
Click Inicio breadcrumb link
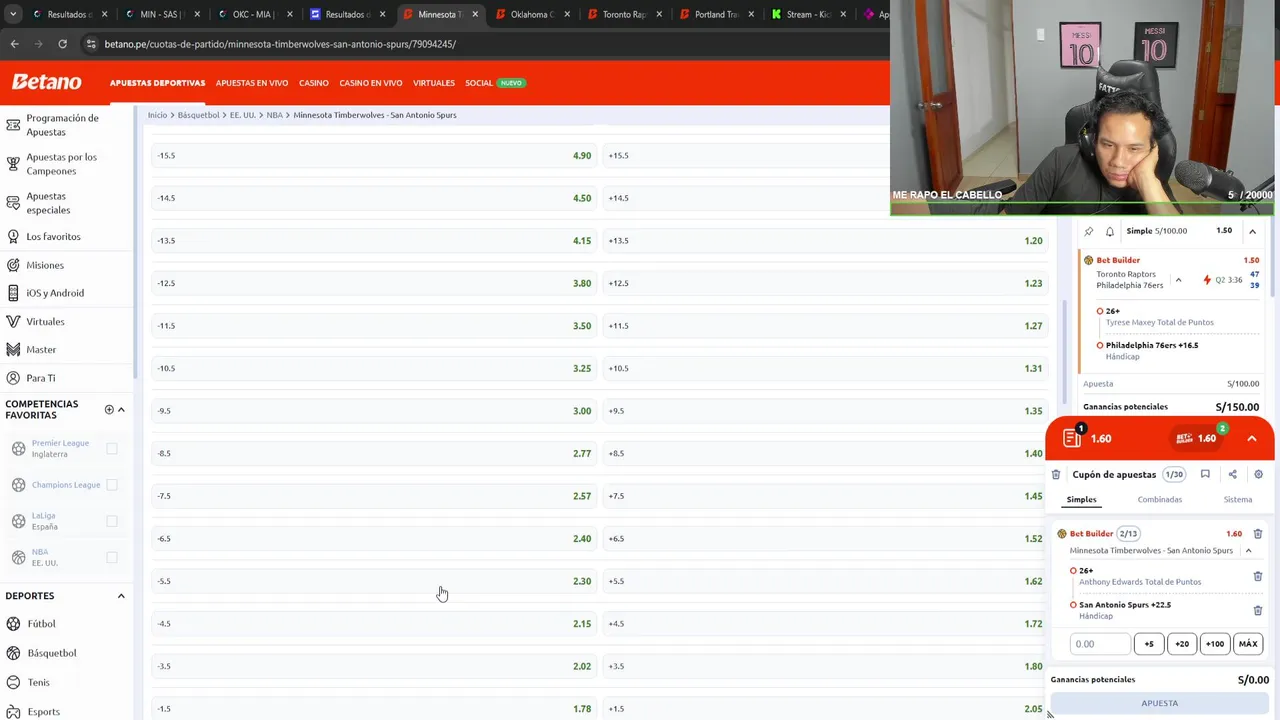coord(157,115)
